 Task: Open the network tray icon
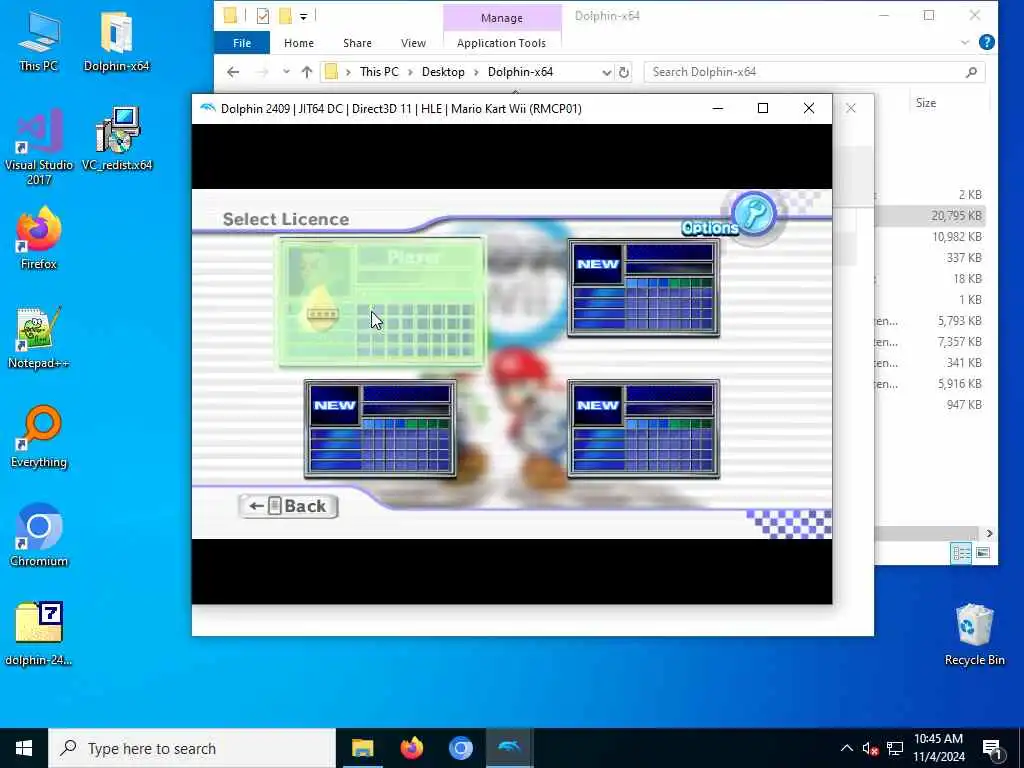895,748
